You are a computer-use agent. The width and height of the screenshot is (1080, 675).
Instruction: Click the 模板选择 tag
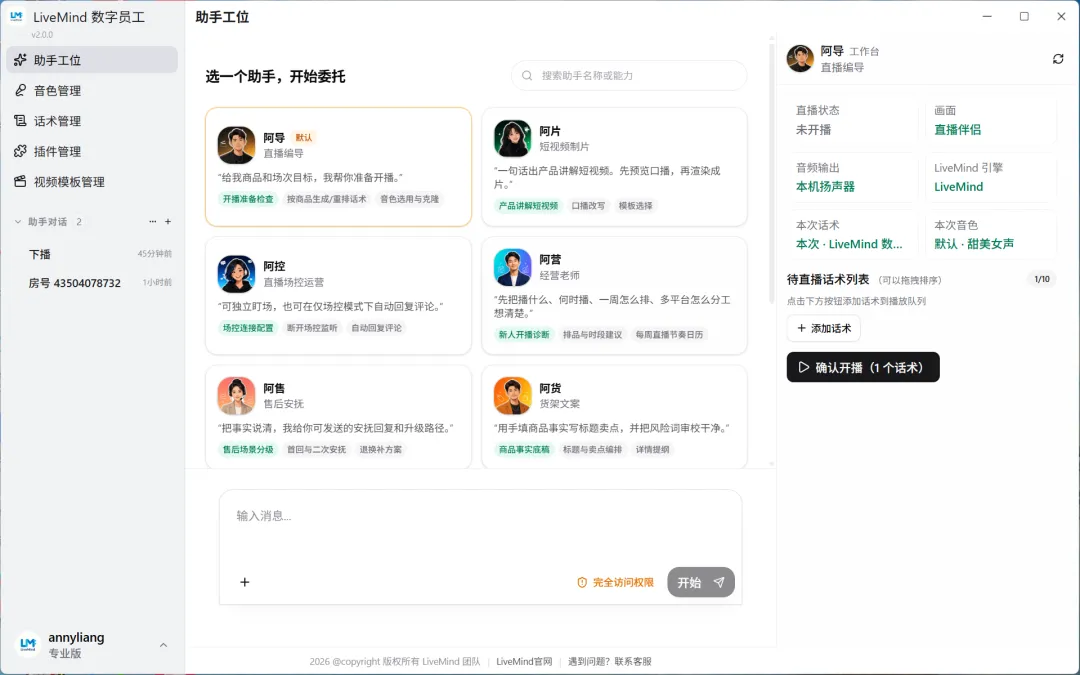[635, 205]
